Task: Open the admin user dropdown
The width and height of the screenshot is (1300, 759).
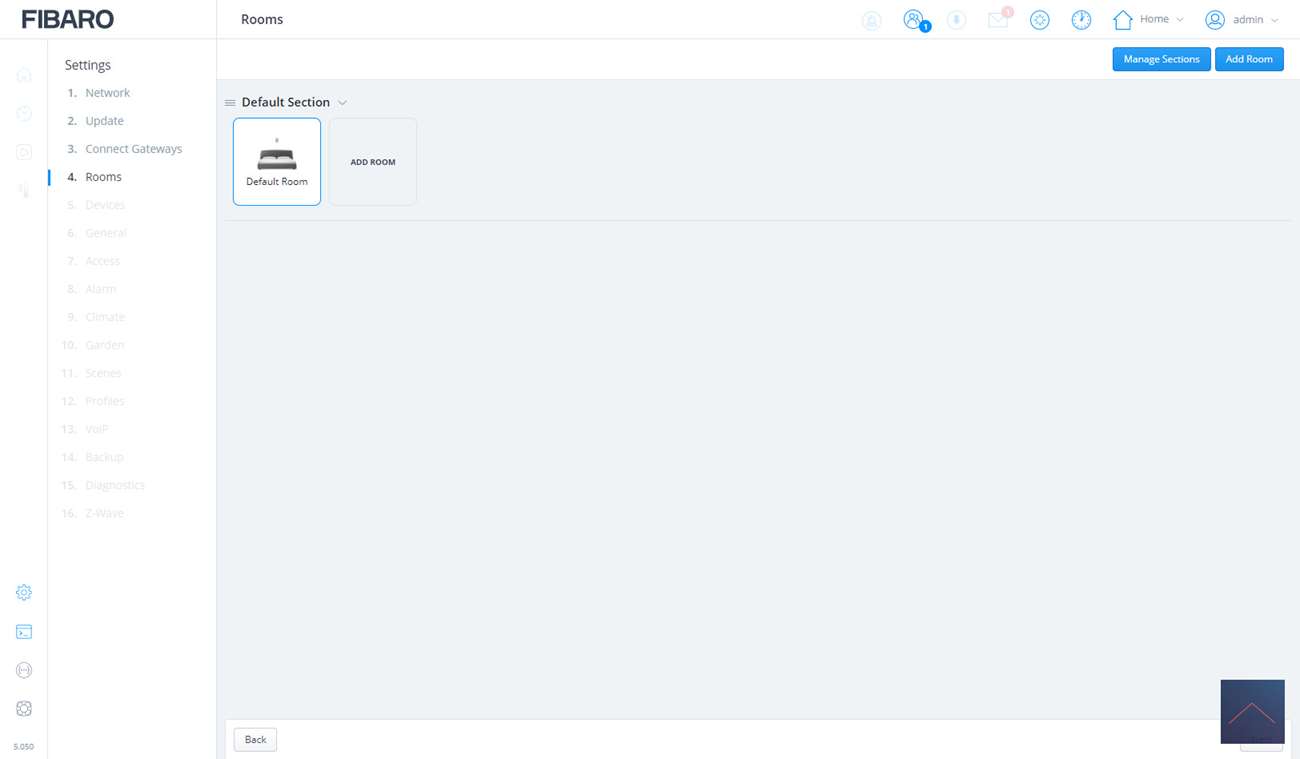Action: pos(1242,19)
